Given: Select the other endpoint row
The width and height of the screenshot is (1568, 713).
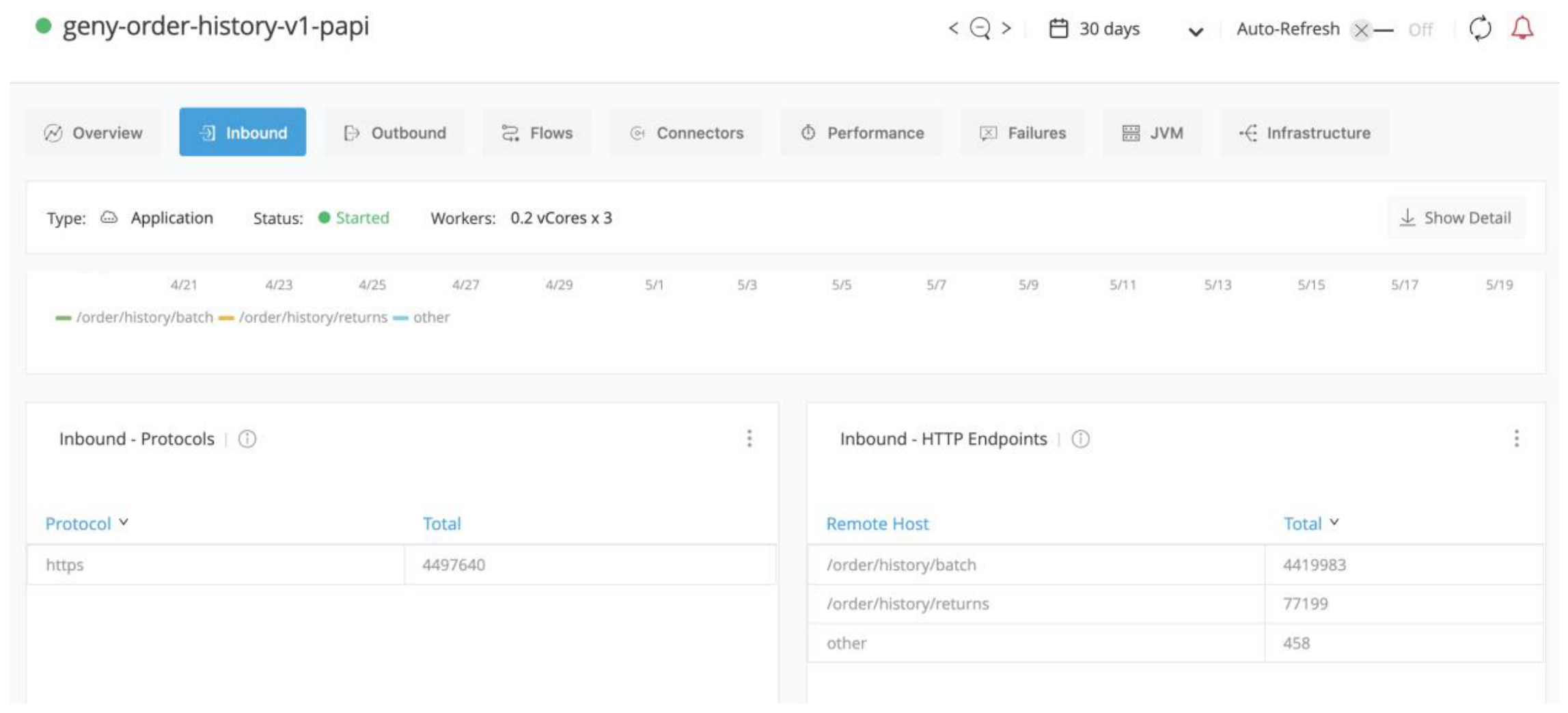Looking at the screenshot, I should (x=1175, y=643).
